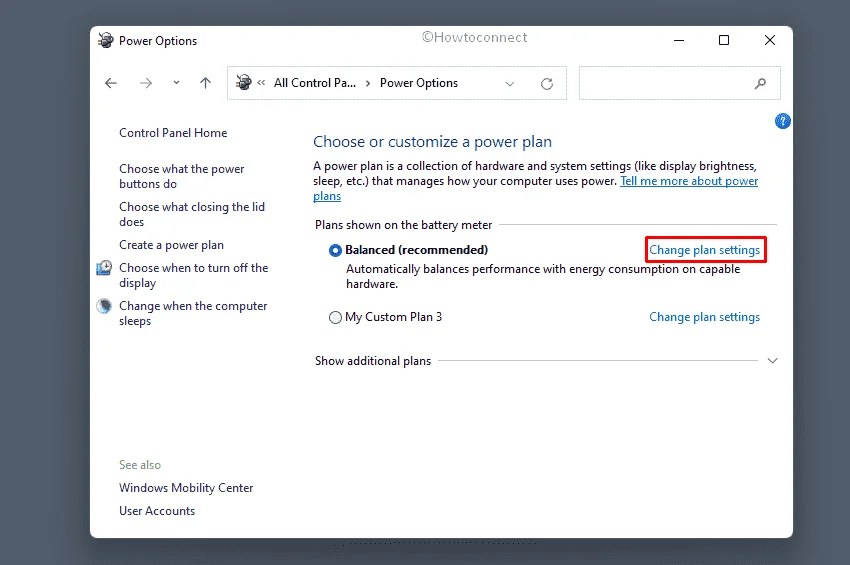The width and height of the screenshot is (850, 565).
Task: Maximize the Power Options window
Action: point(724,40)
